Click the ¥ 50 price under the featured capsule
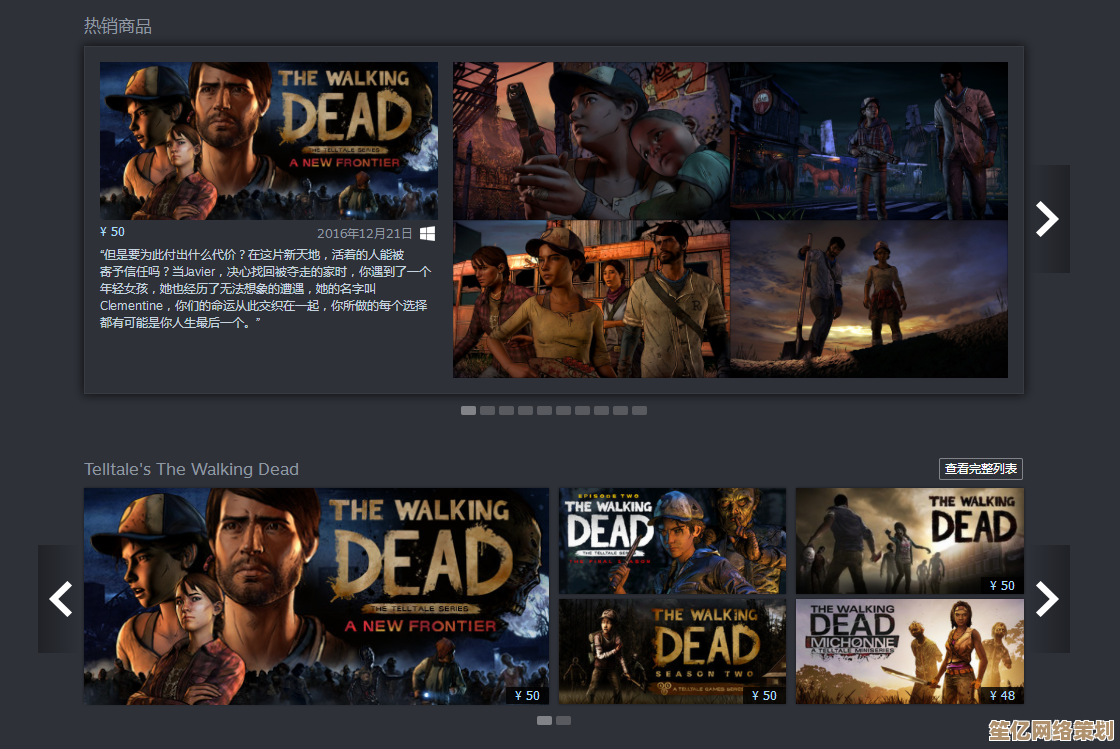Image resolution: width=1120 pixels, height=749 pixels. pos(112,232)
